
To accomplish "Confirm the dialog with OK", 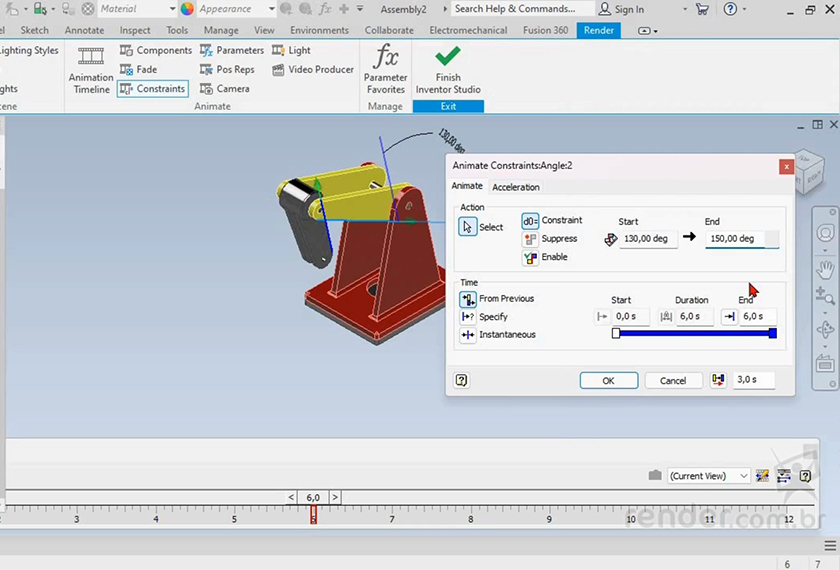I will coord(608,380).
